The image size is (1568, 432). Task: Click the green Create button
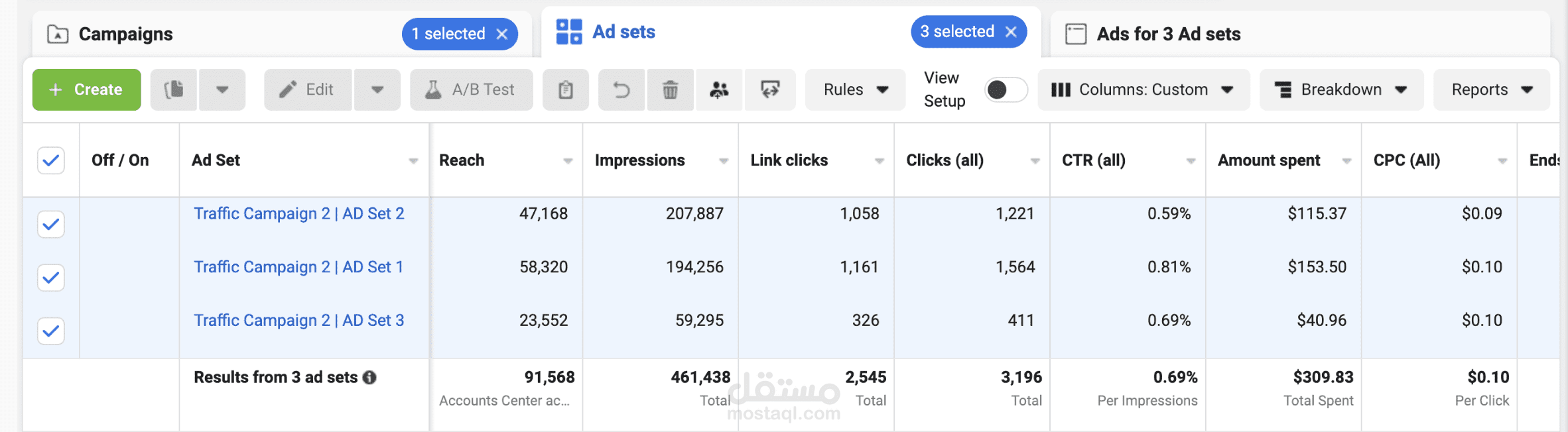pyautogui.click(x=86, y=89)
